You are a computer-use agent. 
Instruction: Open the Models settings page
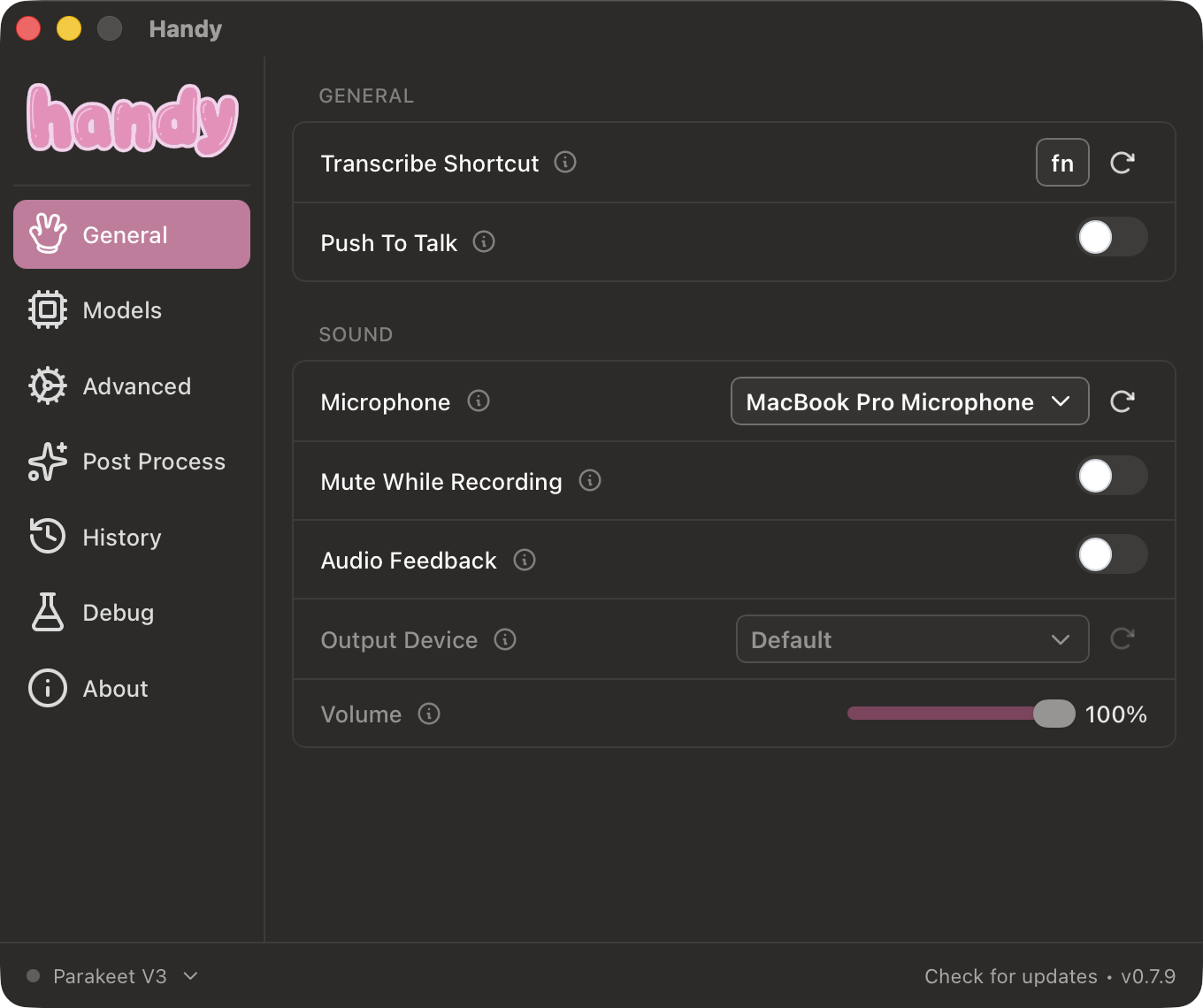pos(122,309)
